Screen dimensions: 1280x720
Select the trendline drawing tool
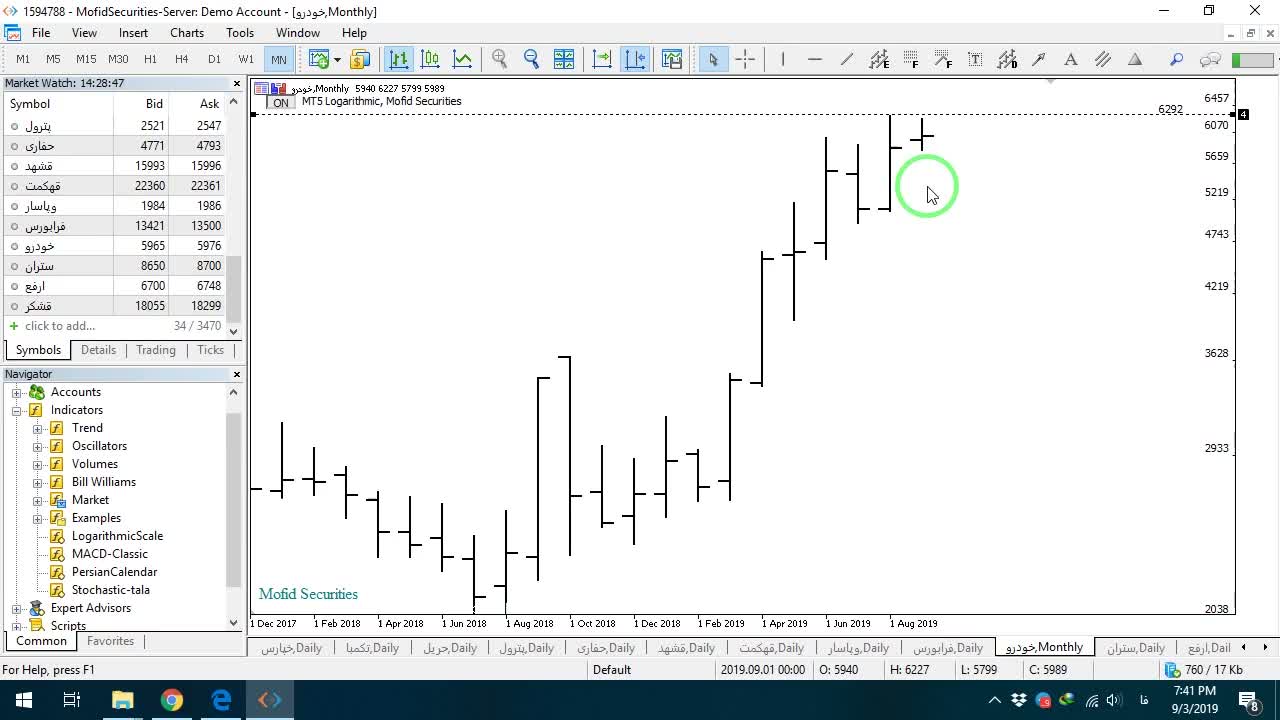(847, 59)
